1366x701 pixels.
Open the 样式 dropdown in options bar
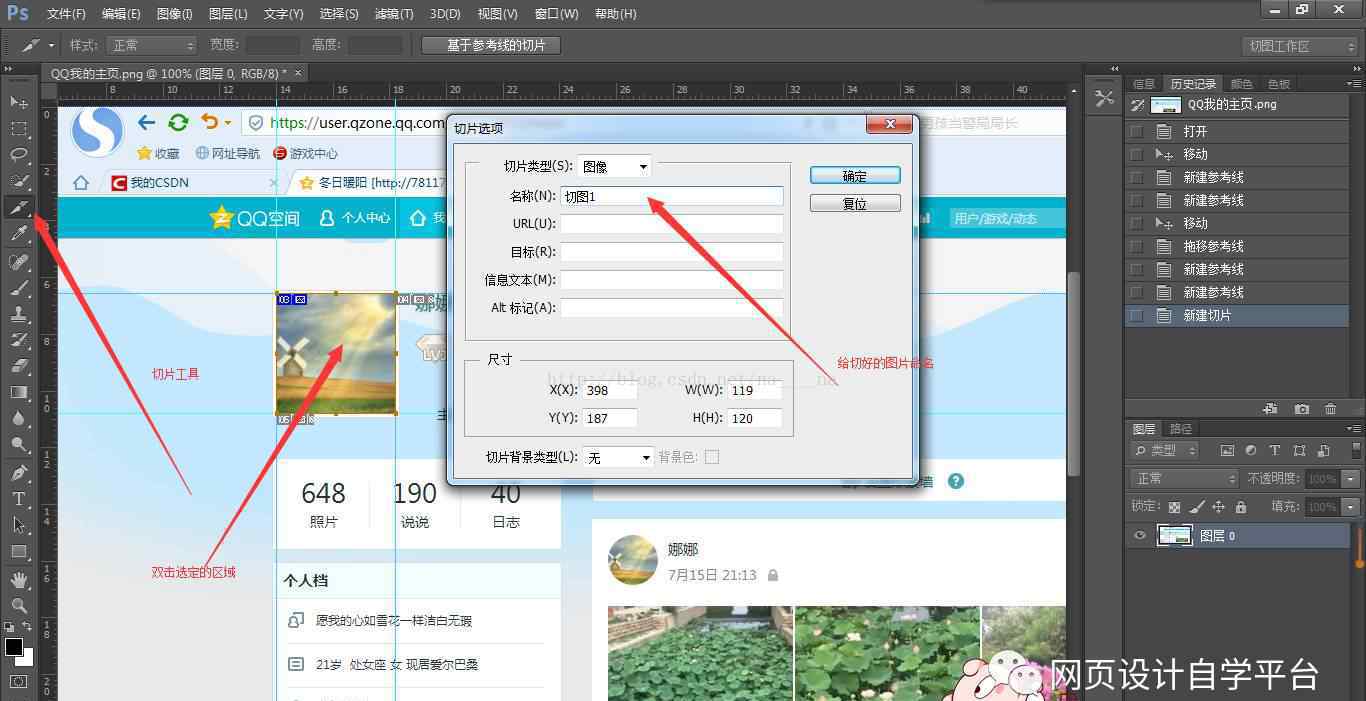click(153, 45)
